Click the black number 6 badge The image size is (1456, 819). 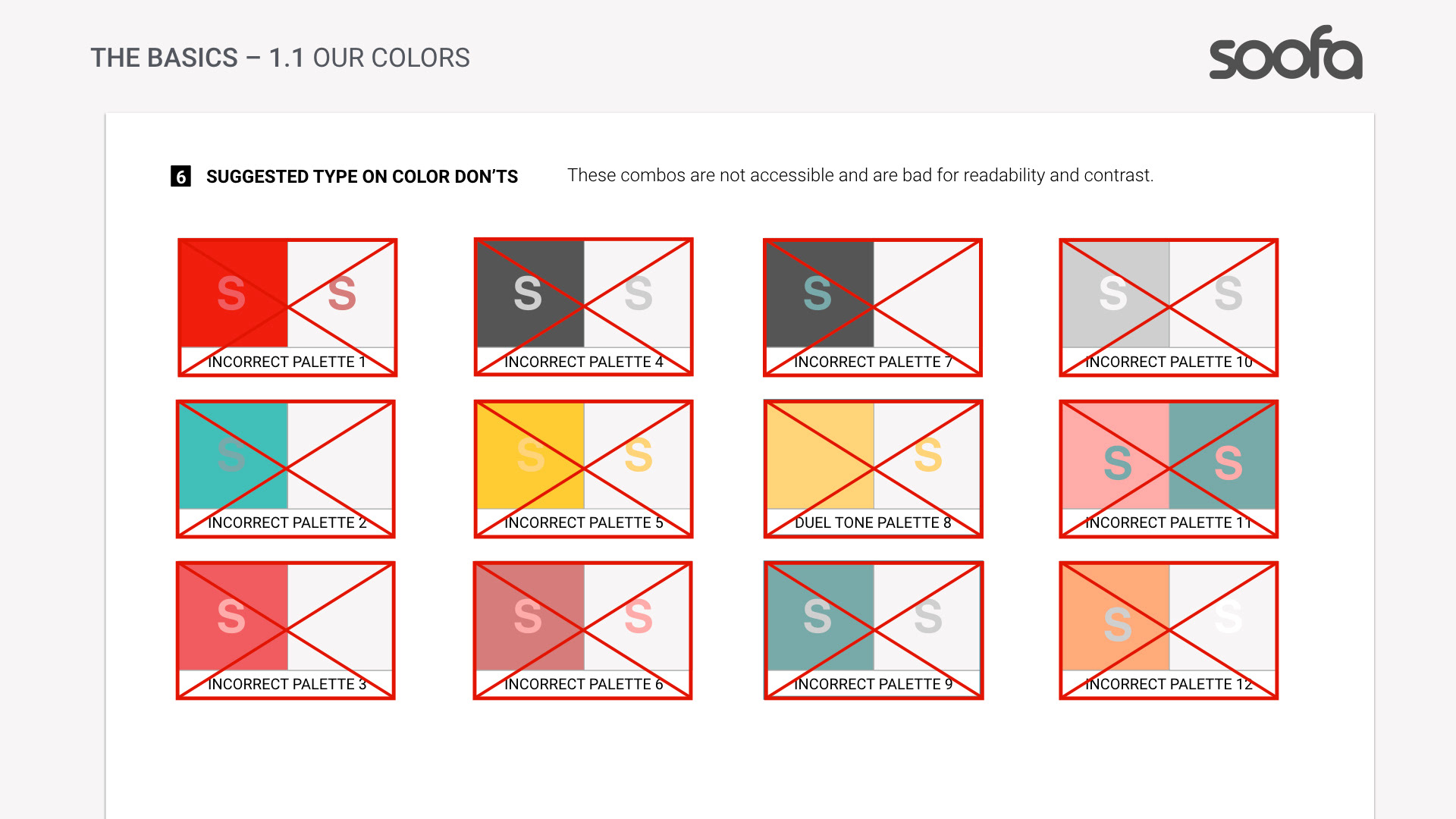180,177
